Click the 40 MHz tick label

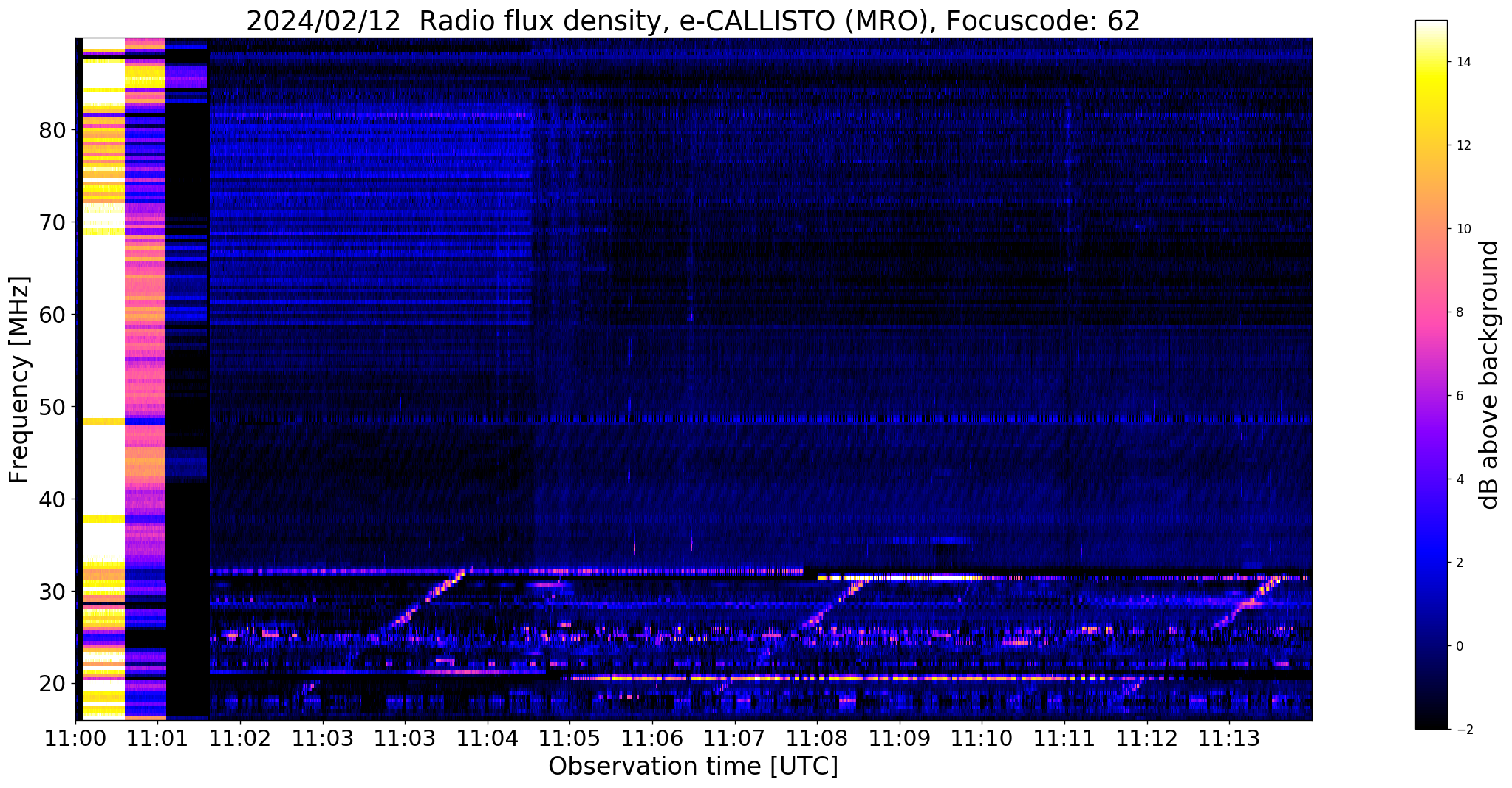pos(53,499)
